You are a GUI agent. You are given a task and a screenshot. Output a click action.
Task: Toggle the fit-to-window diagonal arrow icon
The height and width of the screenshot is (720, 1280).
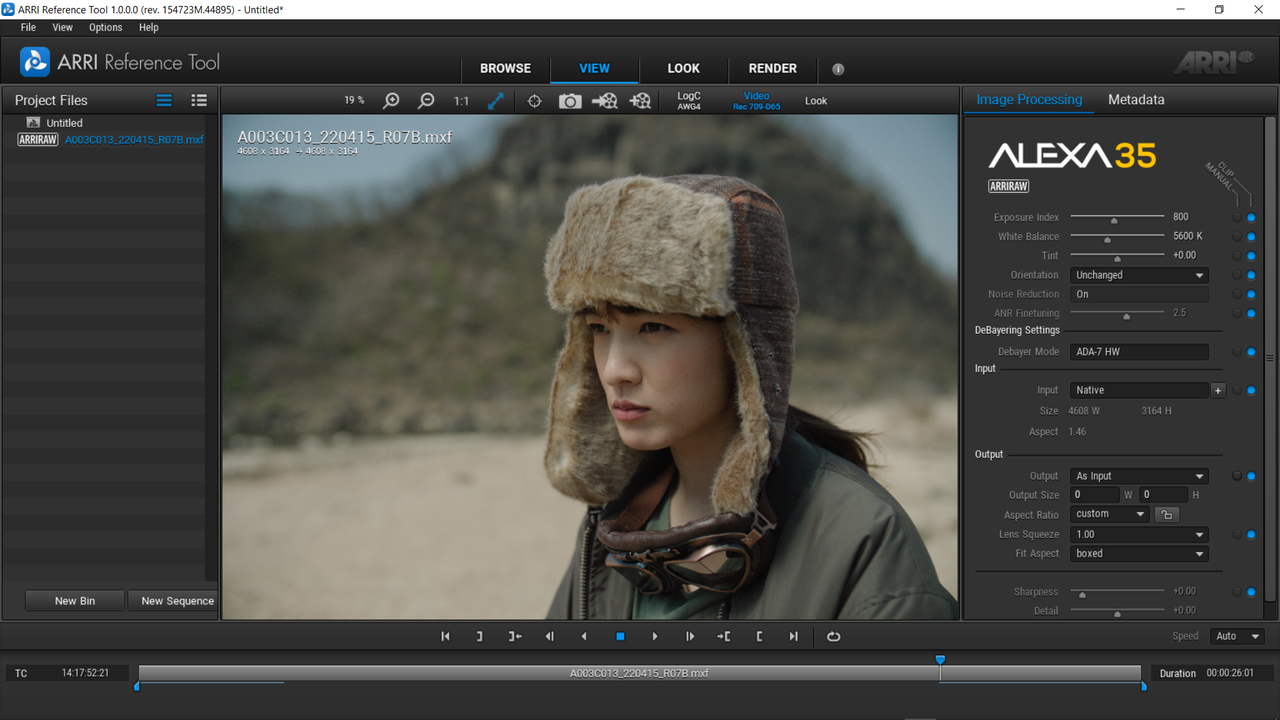496,101
